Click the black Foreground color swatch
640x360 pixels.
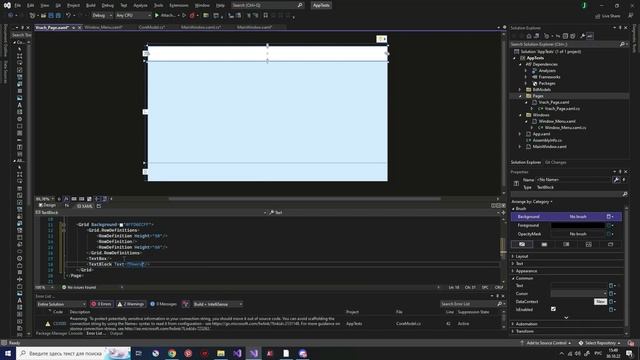pyautogui.click(x=578, y=225)
